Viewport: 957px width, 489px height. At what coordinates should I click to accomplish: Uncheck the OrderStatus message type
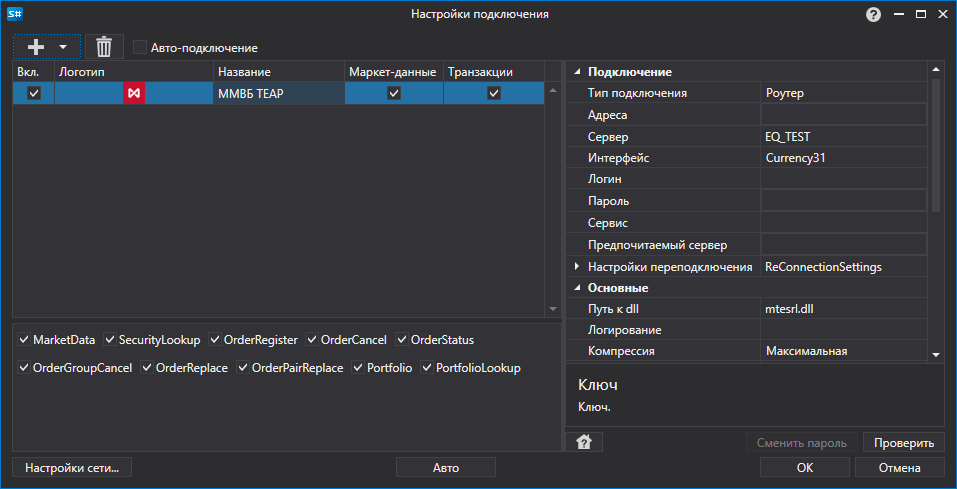[402, 339]
